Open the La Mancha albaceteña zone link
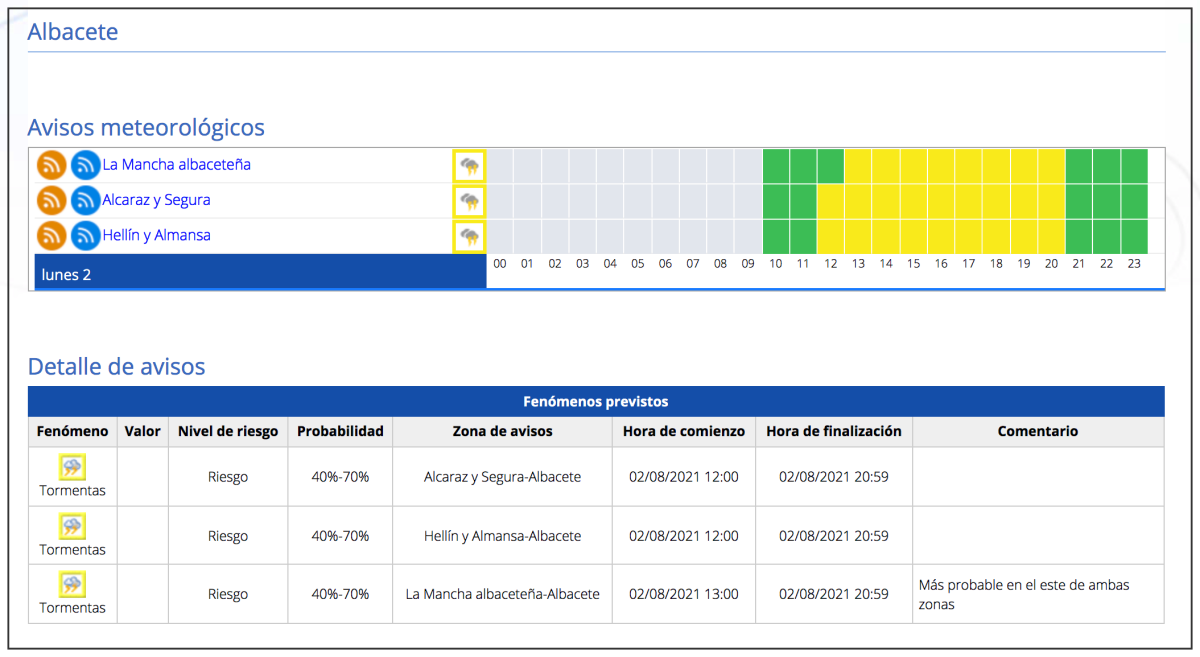This screenshot has width=1200, height=657. click(177, 164)
